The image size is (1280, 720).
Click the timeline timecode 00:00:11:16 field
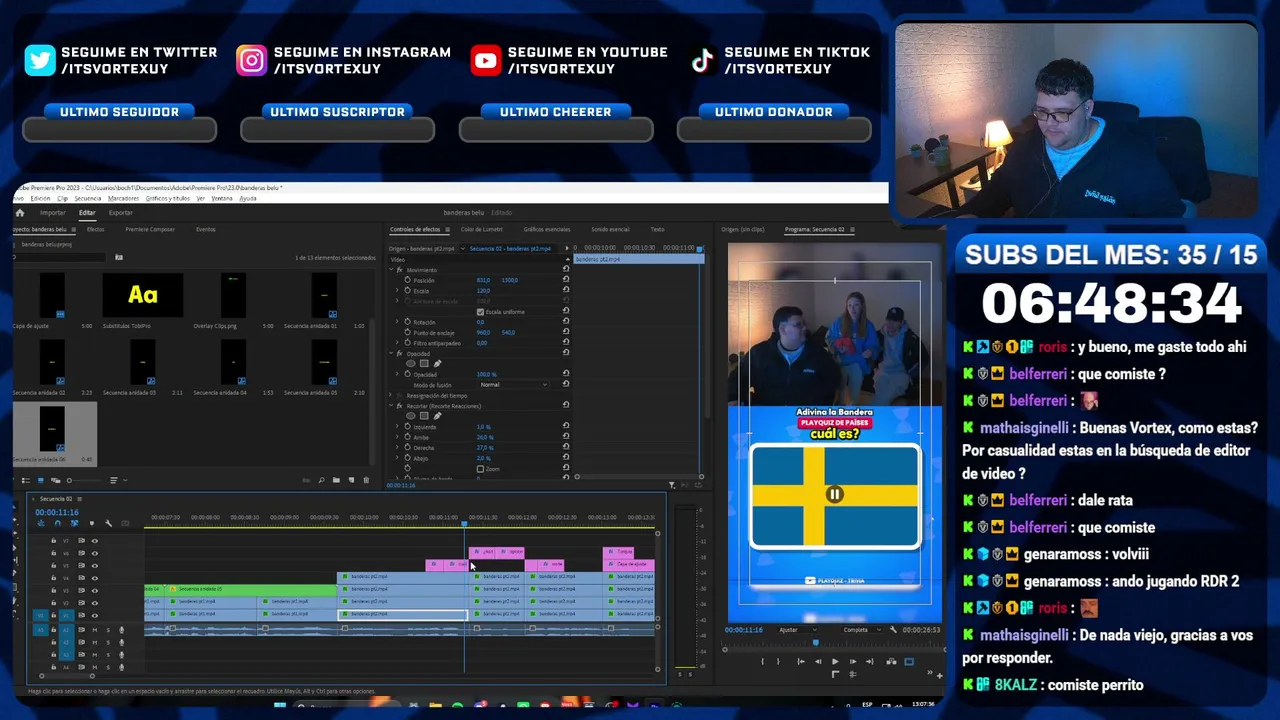(57, 512)
